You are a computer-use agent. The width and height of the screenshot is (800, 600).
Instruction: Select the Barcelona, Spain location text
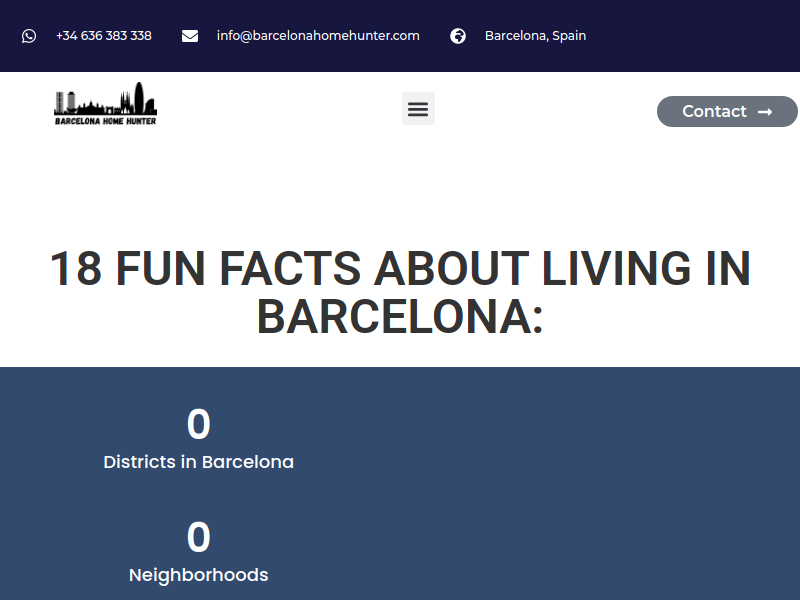coord(535,36)
